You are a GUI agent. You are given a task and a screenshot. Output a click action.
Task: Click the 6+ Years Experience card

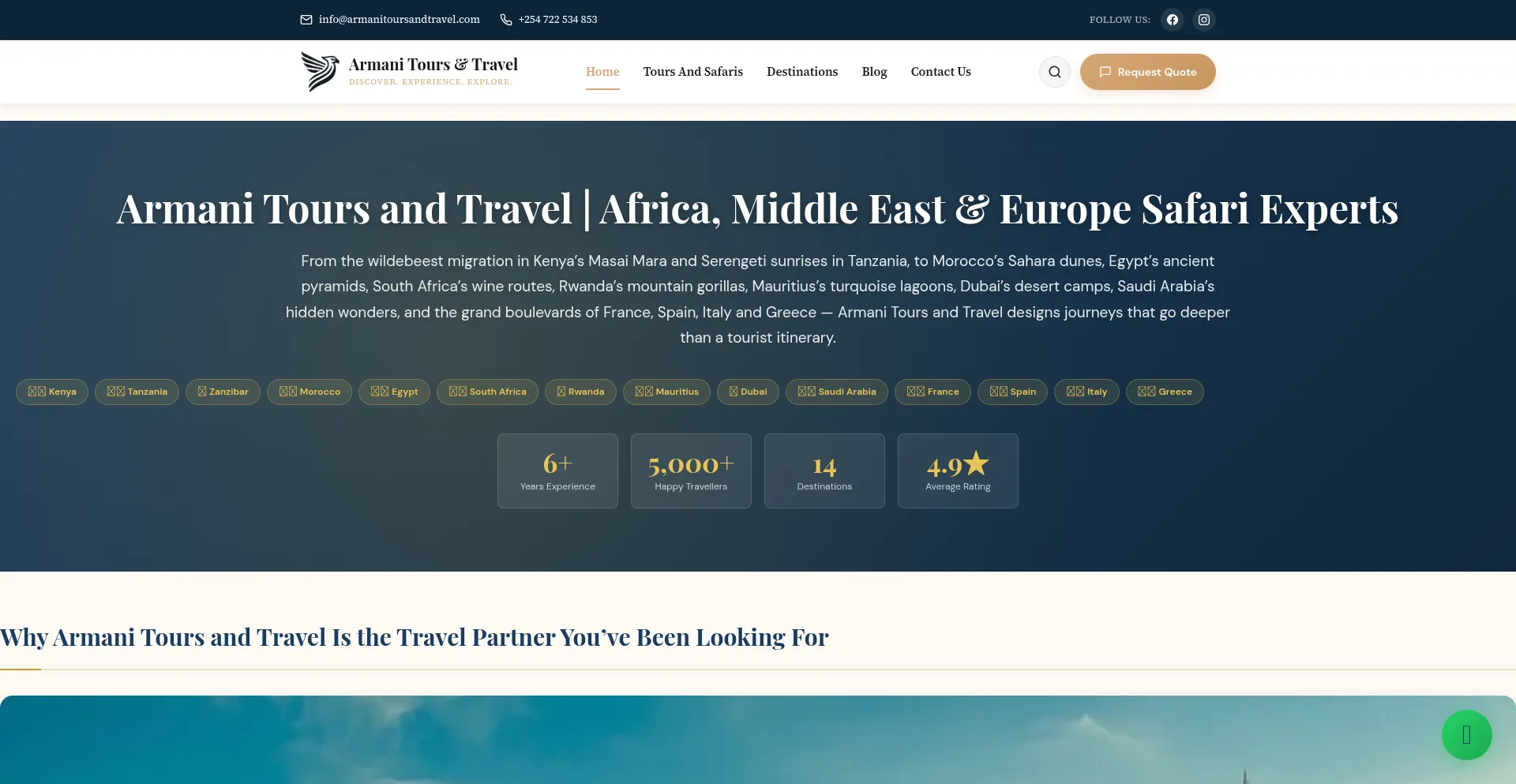(557, 471)
